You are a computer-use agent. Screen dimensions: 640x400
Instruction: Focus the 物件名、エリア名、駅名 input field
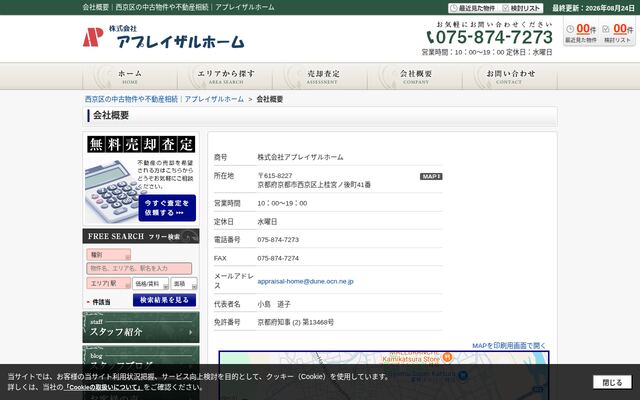click(x=139, y=268)
